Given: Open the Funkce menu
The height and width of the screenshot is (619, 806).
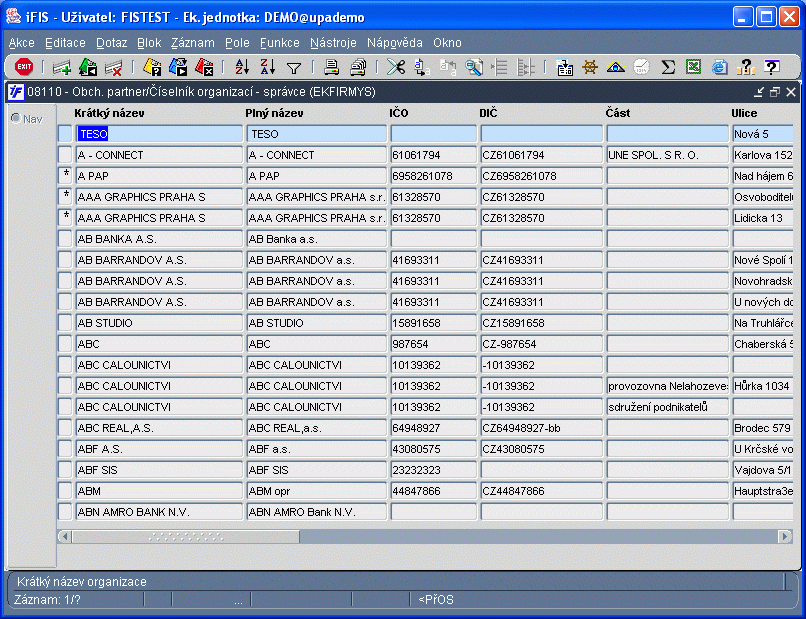Looking at the screenshot, I should click(x=280, y=43).
